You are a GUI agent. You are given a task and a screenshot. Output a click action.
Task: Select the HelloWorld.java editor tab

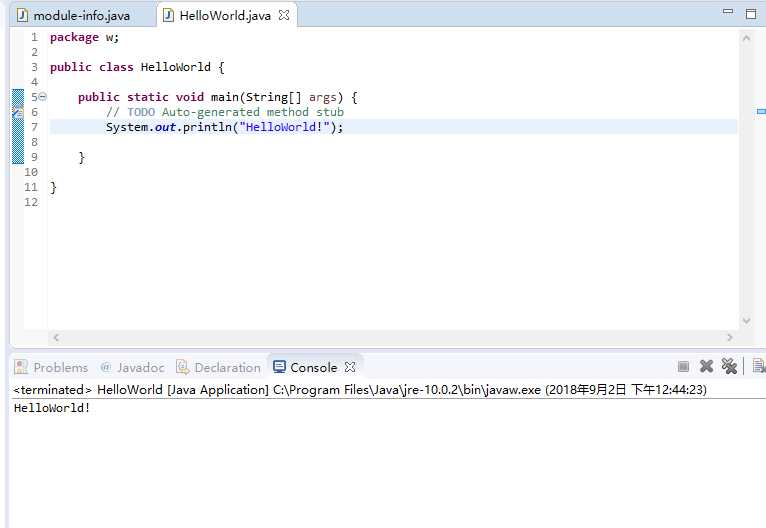(225, 16)
